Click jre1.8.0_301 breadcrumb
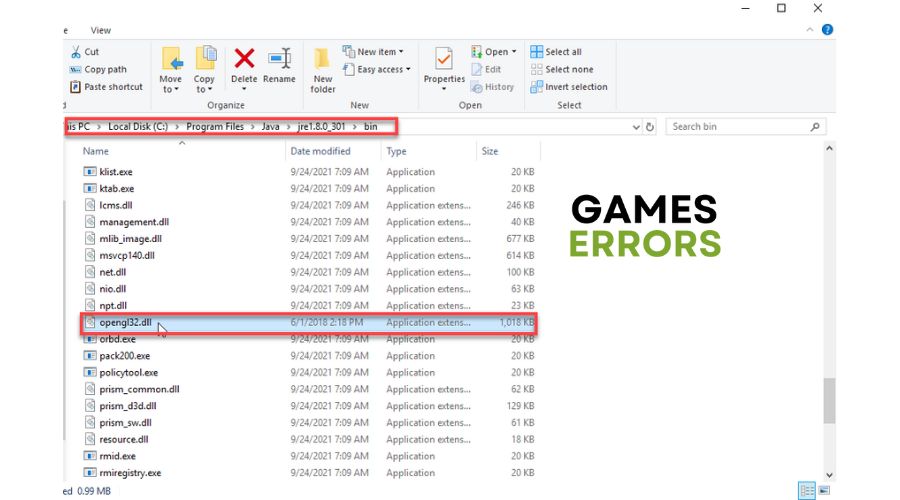Image resolution: width=900 pixels, height=500 pixels. point(321,126)
